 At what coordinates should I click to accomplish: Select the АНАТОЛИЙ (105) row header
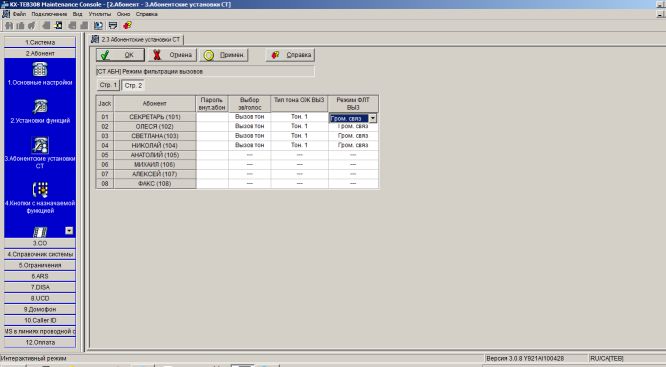(155, 155)
